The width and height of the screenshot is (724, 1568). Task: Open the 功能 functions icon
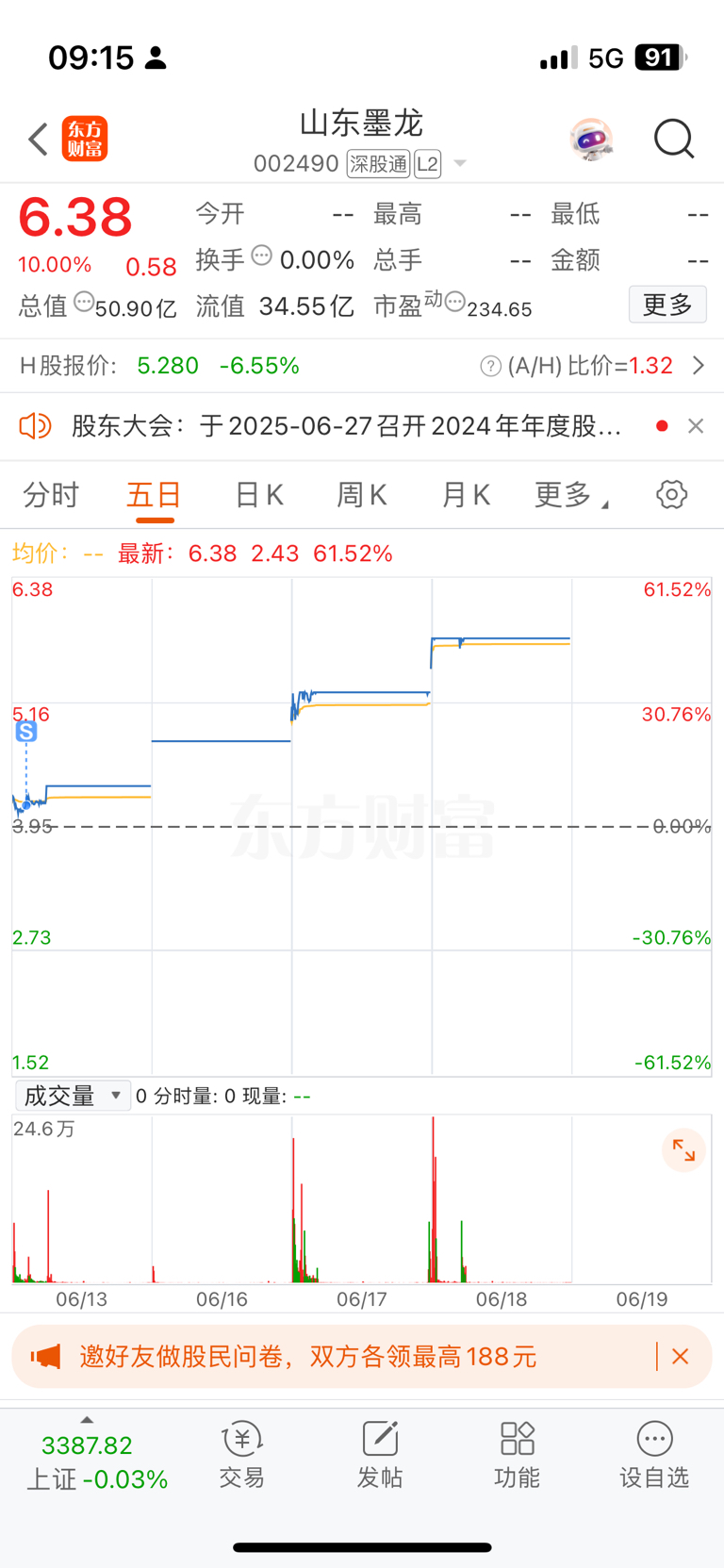point(518,1455)
